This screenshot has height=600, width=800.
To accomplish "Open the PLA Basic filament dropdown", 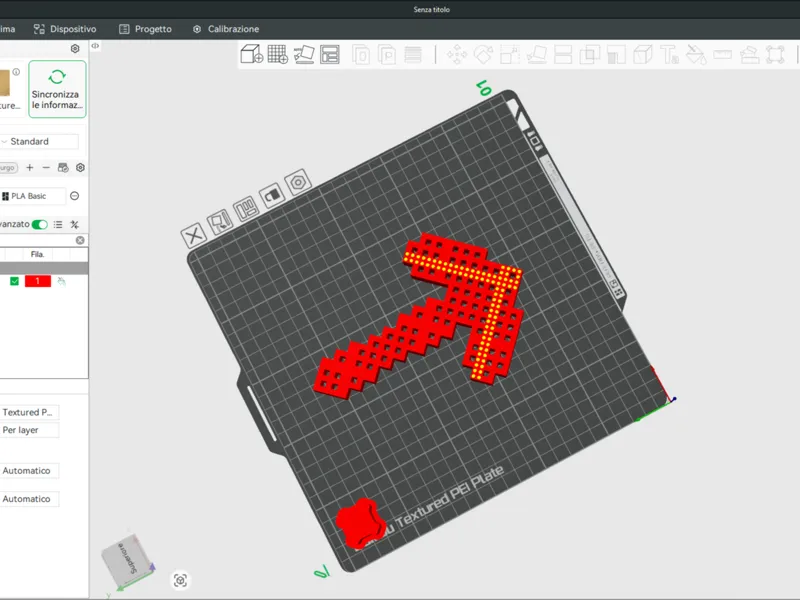I will coord(33,196).
